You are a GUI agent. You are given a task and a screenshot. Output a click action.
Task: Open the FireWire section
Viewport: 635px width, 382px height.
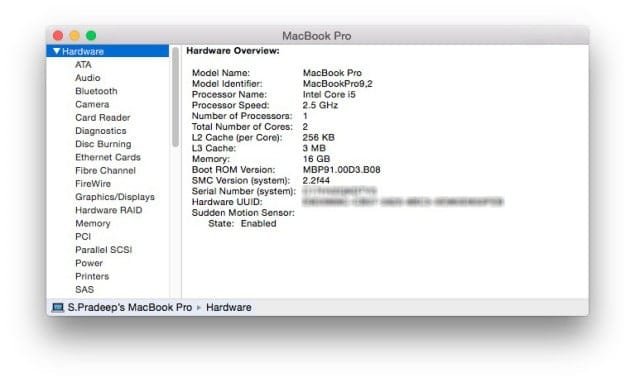tap(93, 184)
